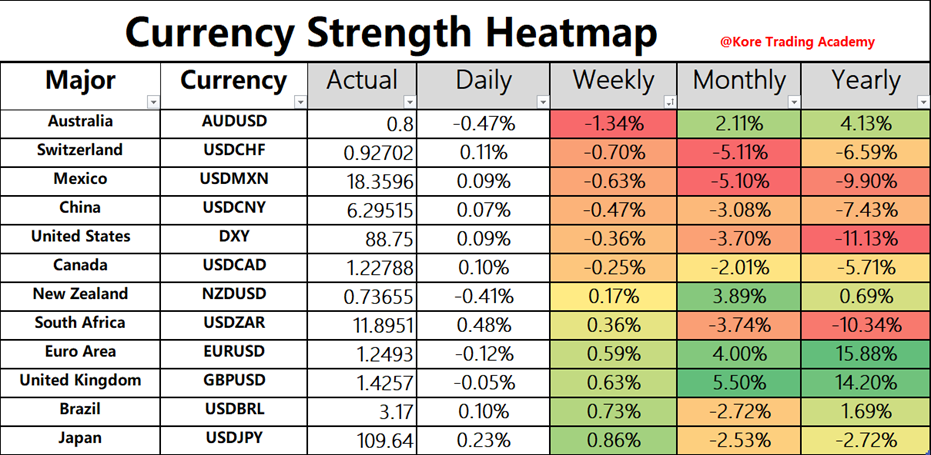
Task: Expand the Actual column filter dropdown
Action: [410, 102]
